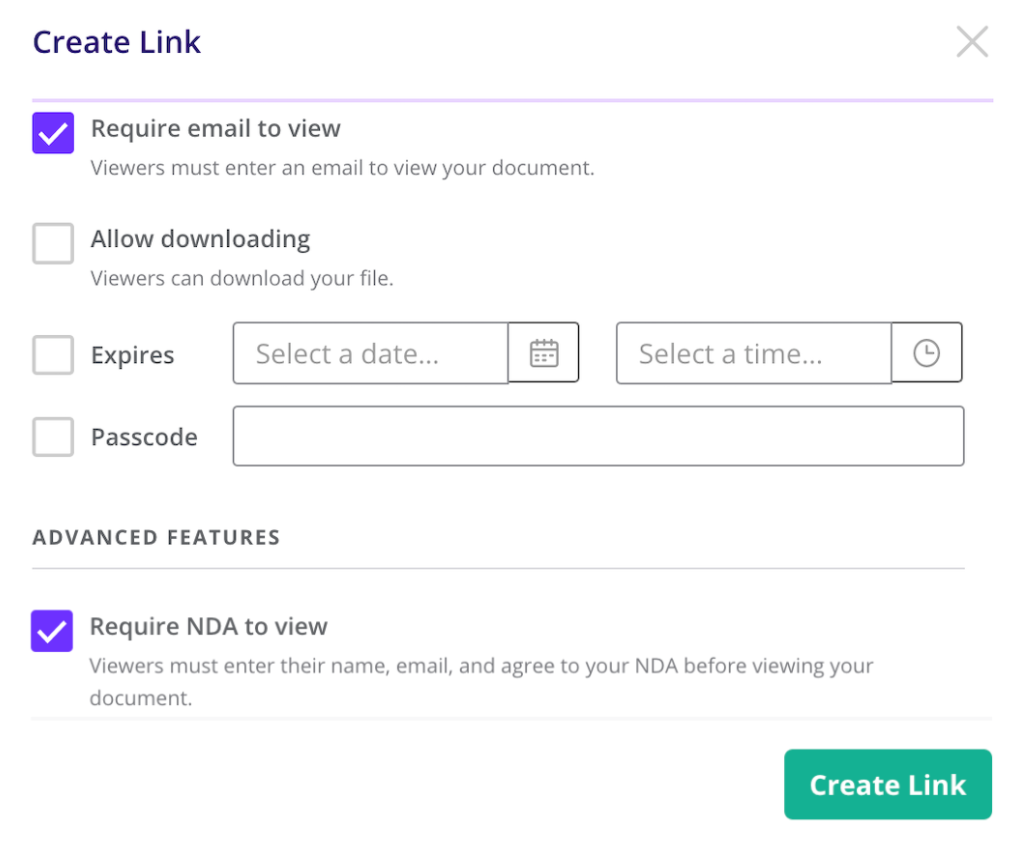Click the Passcode label text
Screen dimensions: 1034x854
point(144,437)
